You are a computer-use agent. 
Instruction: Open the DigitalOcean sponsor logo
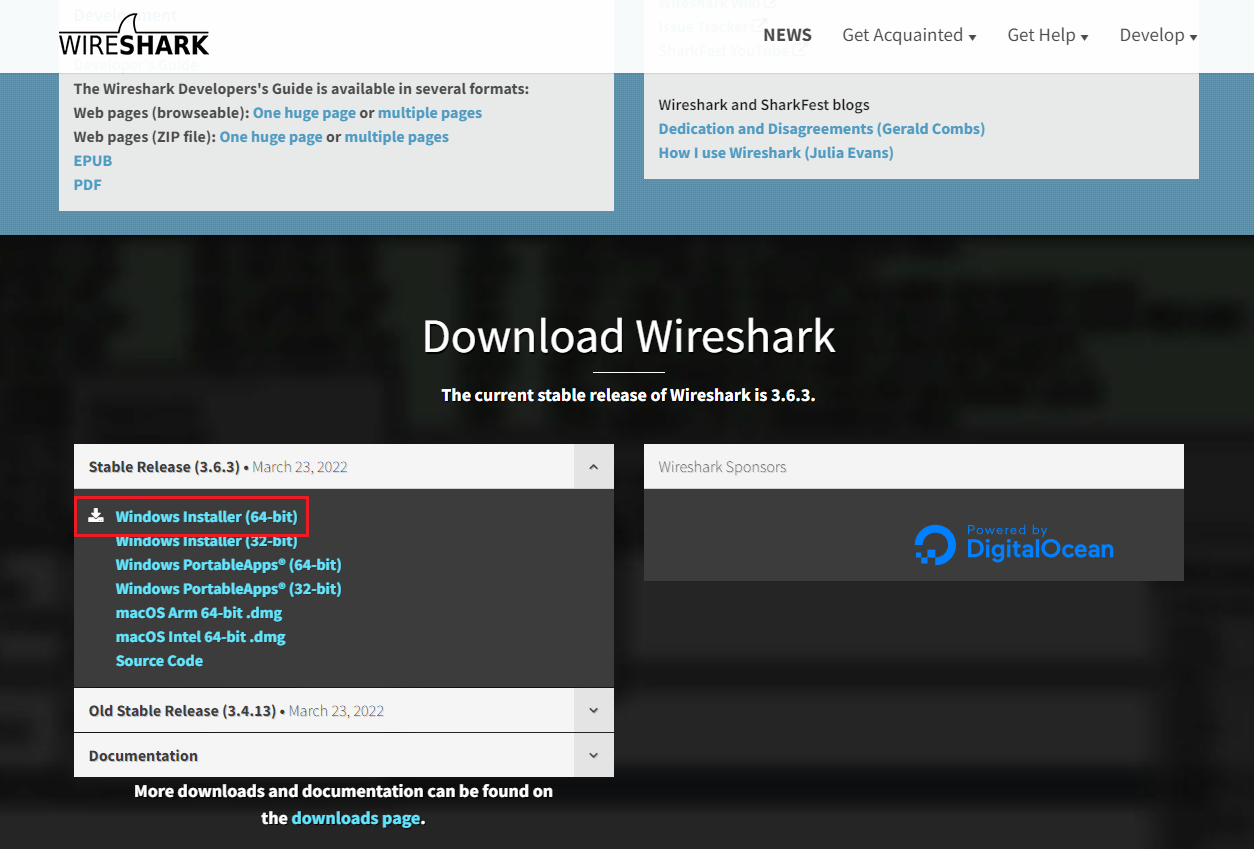pos(1013,544)
